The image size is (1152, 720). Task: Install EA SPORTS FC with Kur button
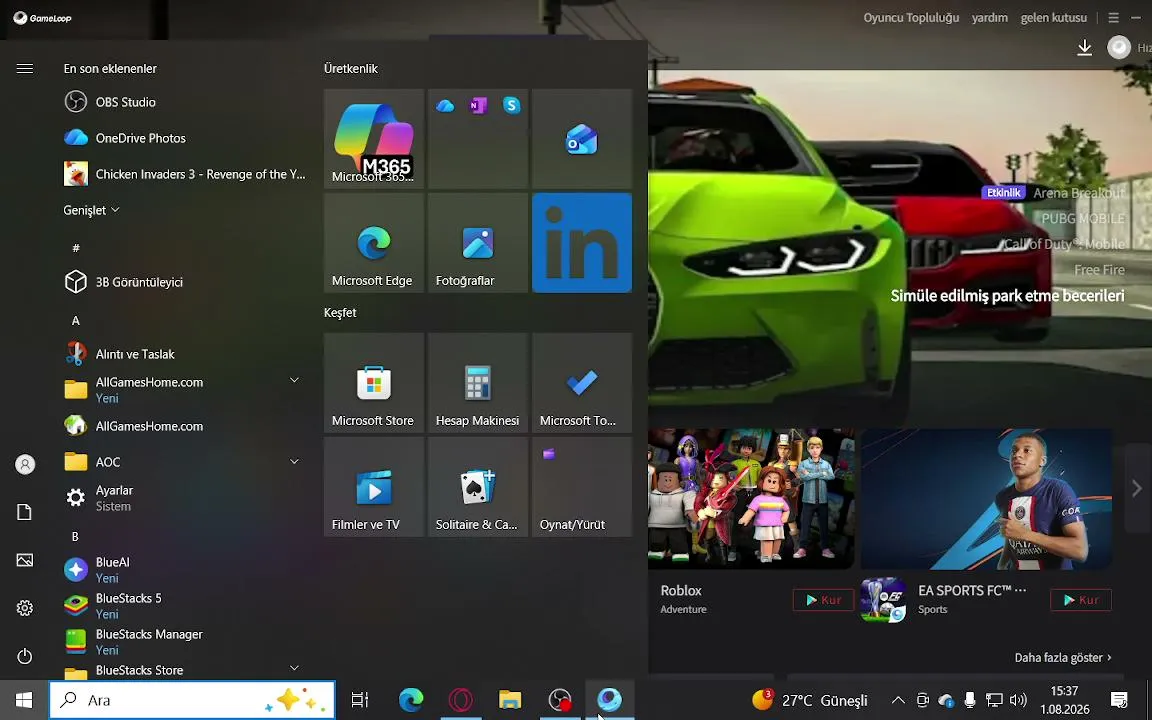[x=1081, y=600]
